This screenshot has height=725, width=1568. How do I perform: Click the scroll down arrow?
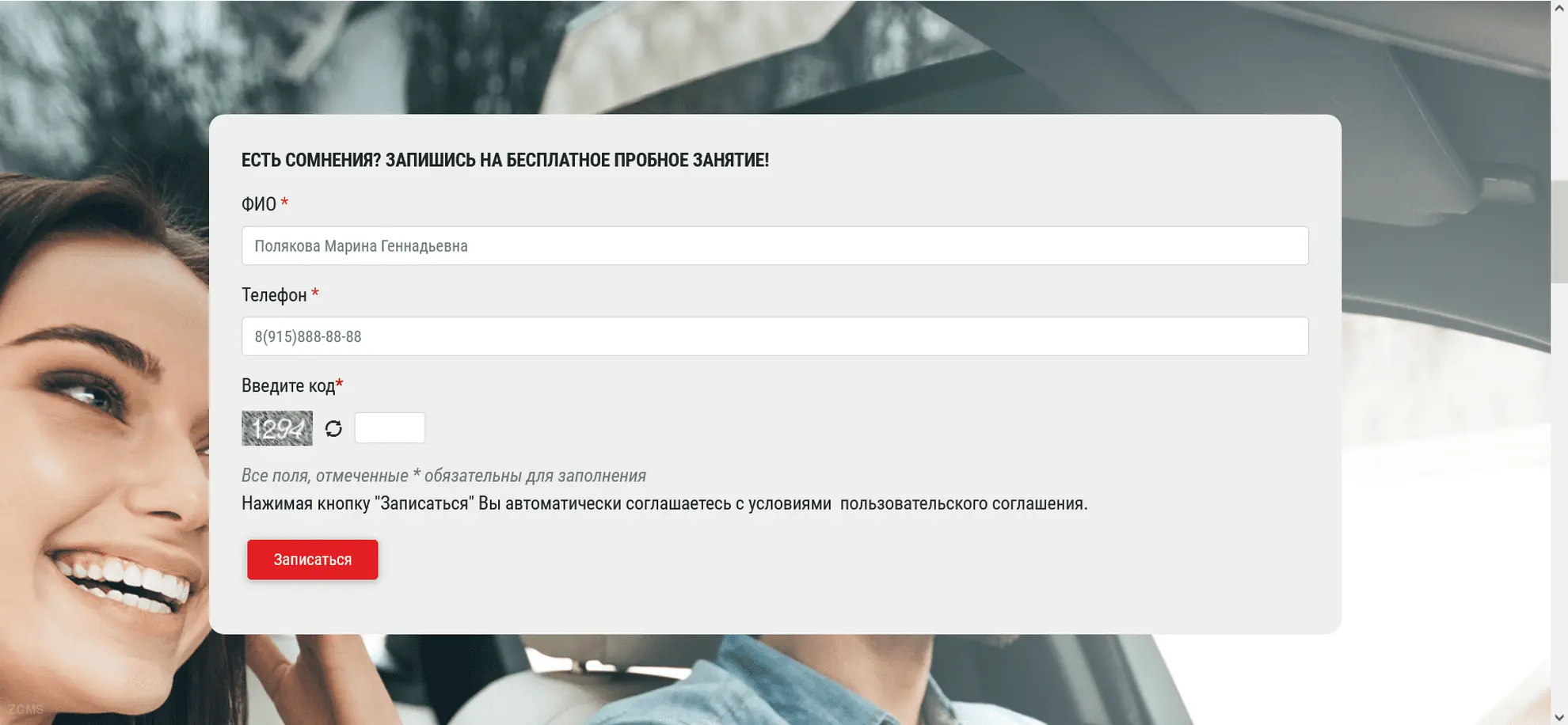point(1558,717)
